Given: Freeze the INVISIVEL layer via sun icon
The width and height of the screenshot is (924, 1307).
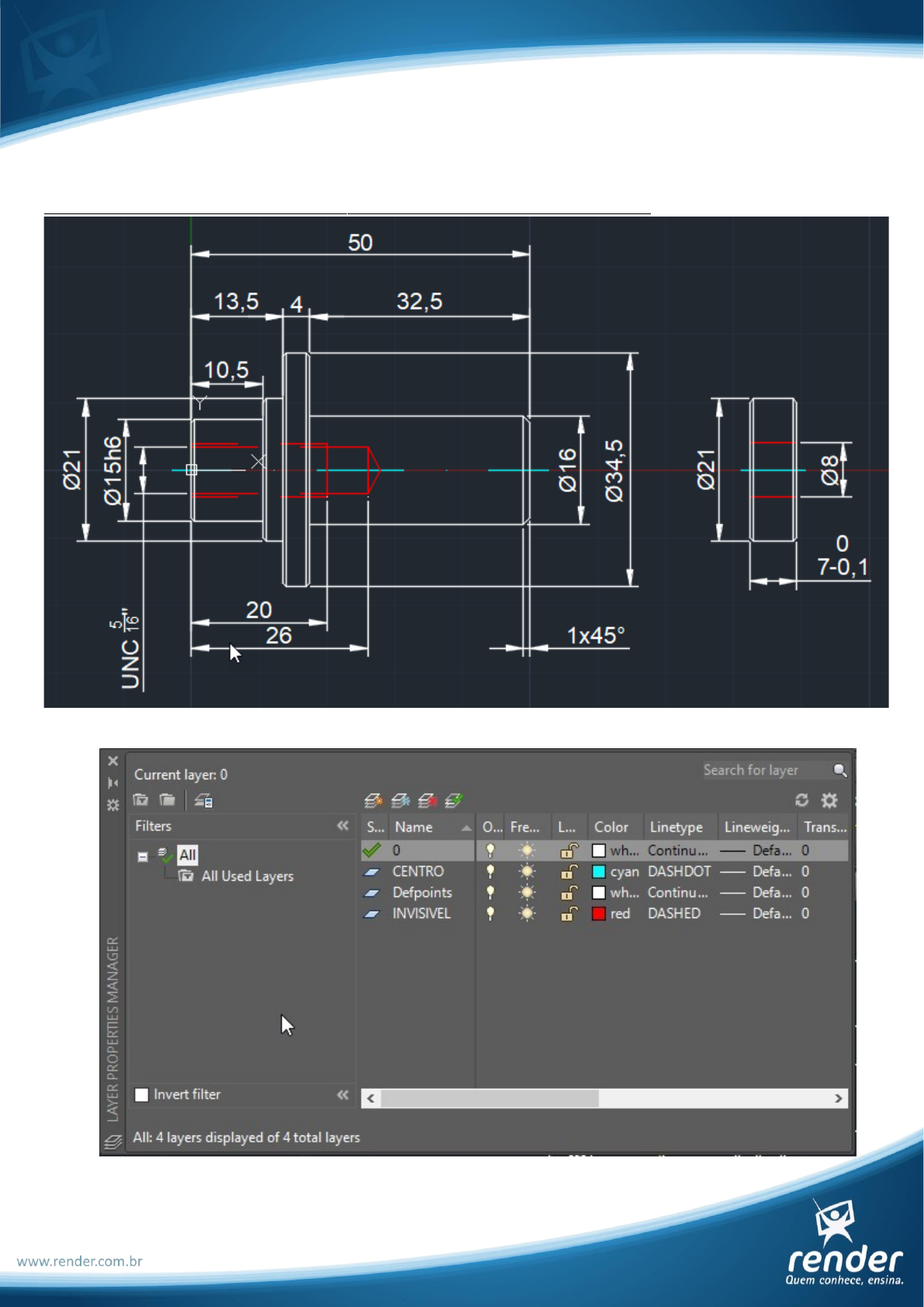Looking at the screenshot, I should [527, 914].
